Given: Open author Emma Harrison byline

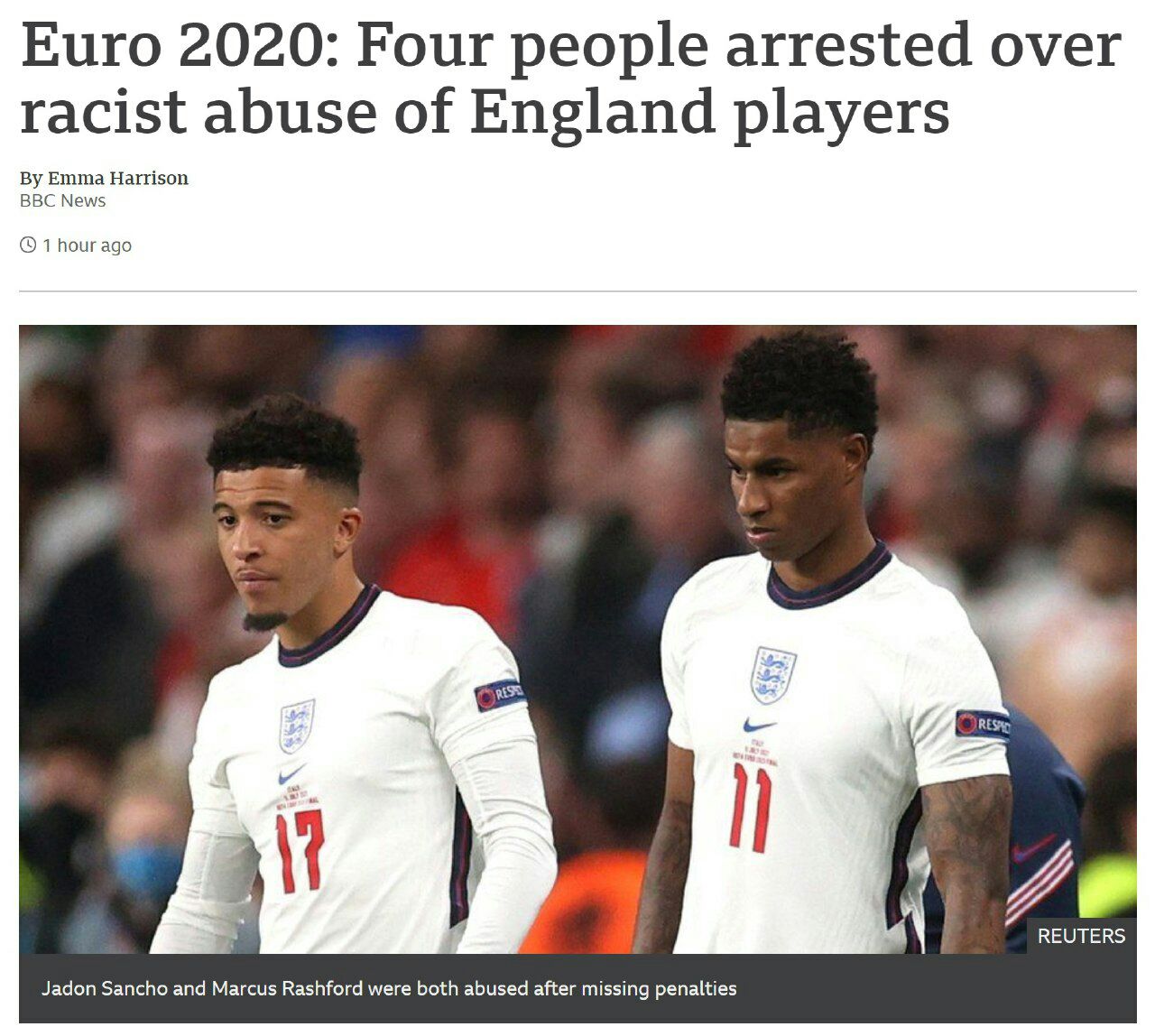Looking at the screenshot, I should coord(104,178).
